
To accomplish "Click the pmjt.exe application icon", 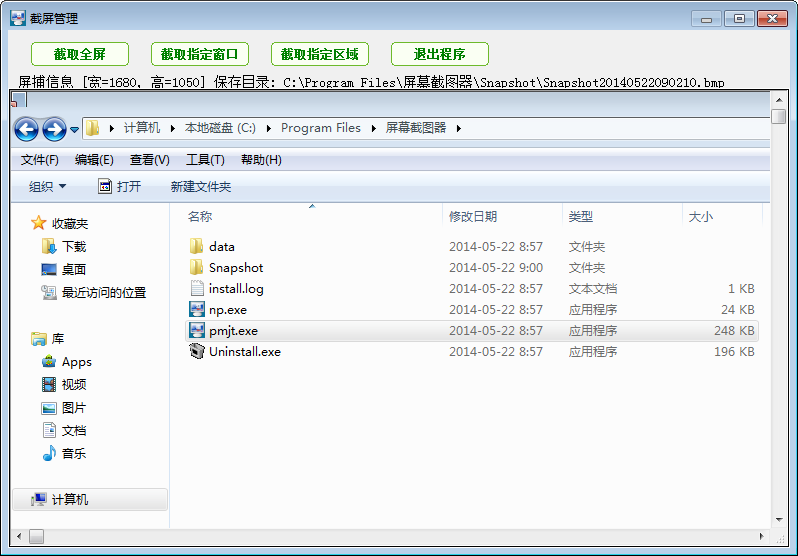I will click(x=196, y=330).
